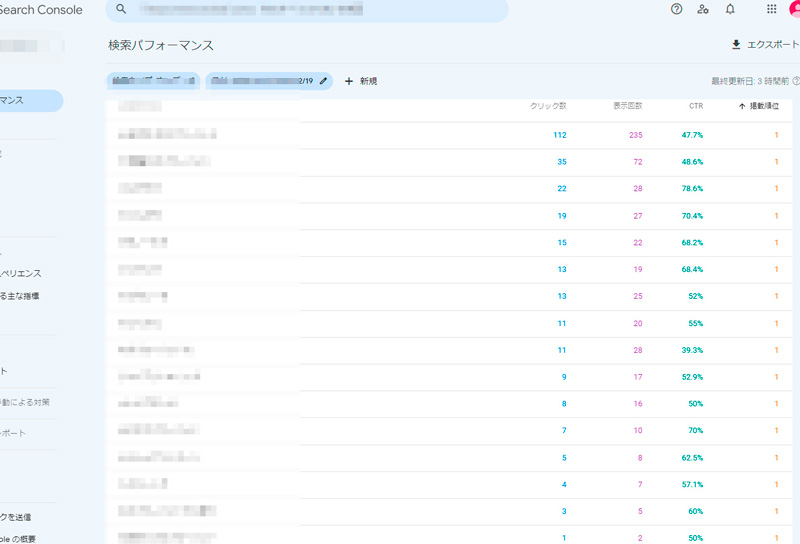Open the Google apps grid
This screenshot has width=800, height=544.
[x=771, y=9]
